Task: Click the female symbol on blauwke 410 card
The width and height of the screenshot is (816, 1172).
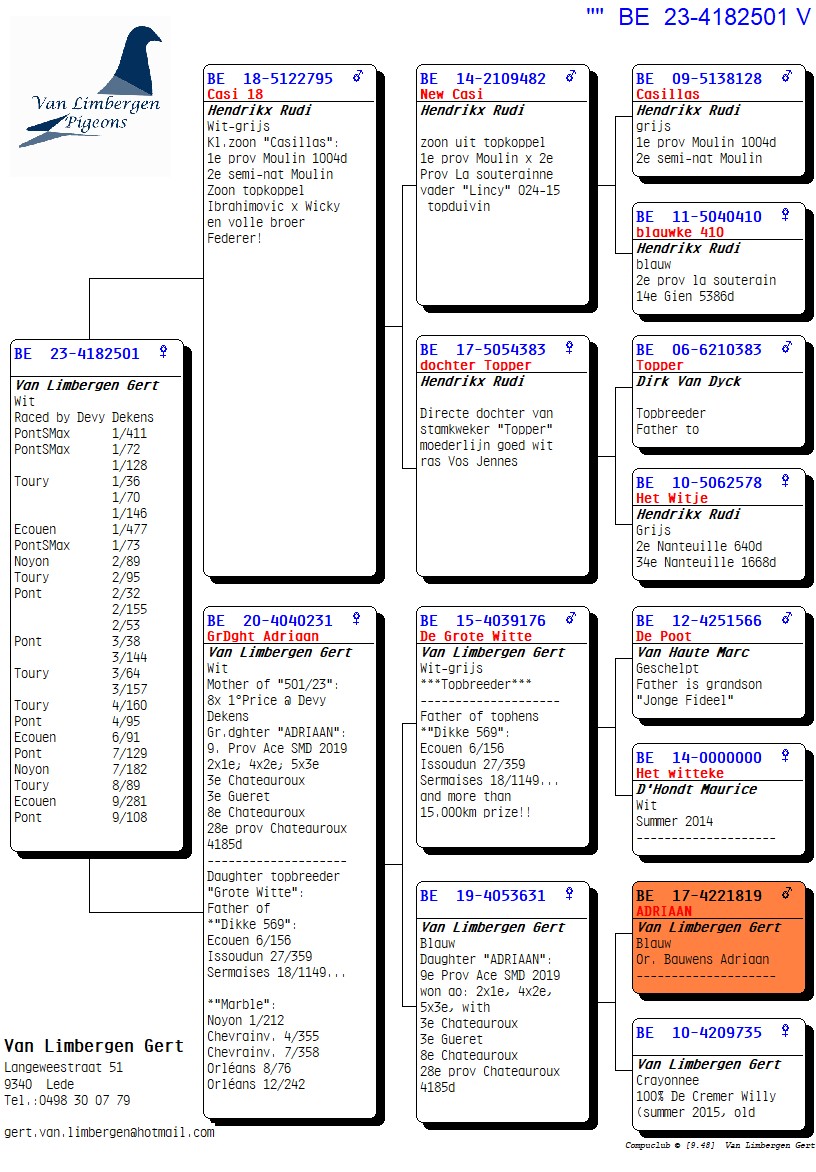Action: point(785,215)
